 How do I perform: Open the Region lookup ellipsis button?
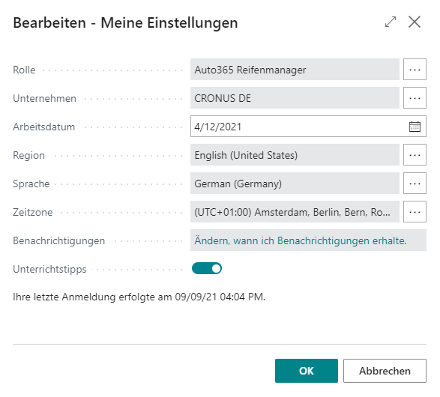tap(414, 155)
